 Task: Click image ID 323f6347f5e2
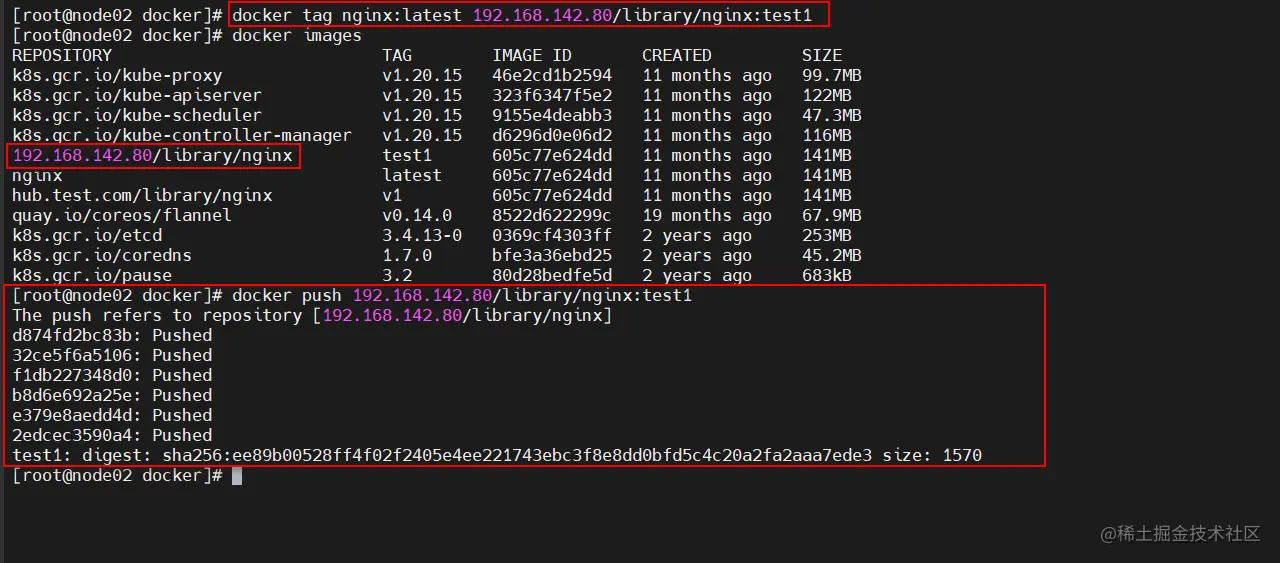pyautogui.click(x=552, y=95)
